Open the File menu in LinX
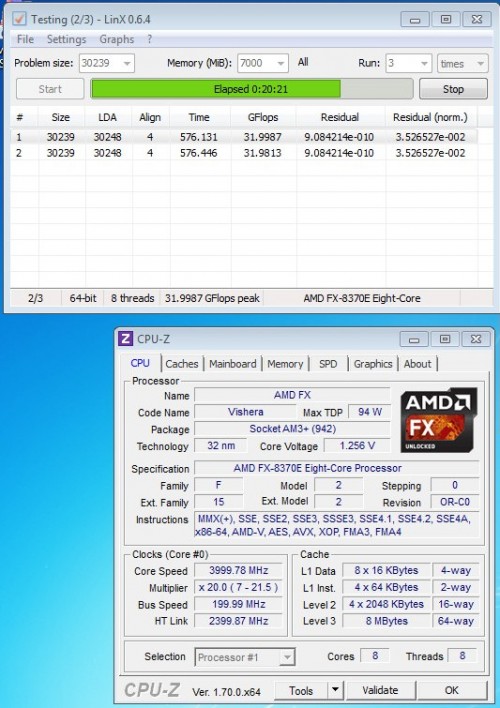The height and width of the screenshot is (708, 500). tap(25, 39)
